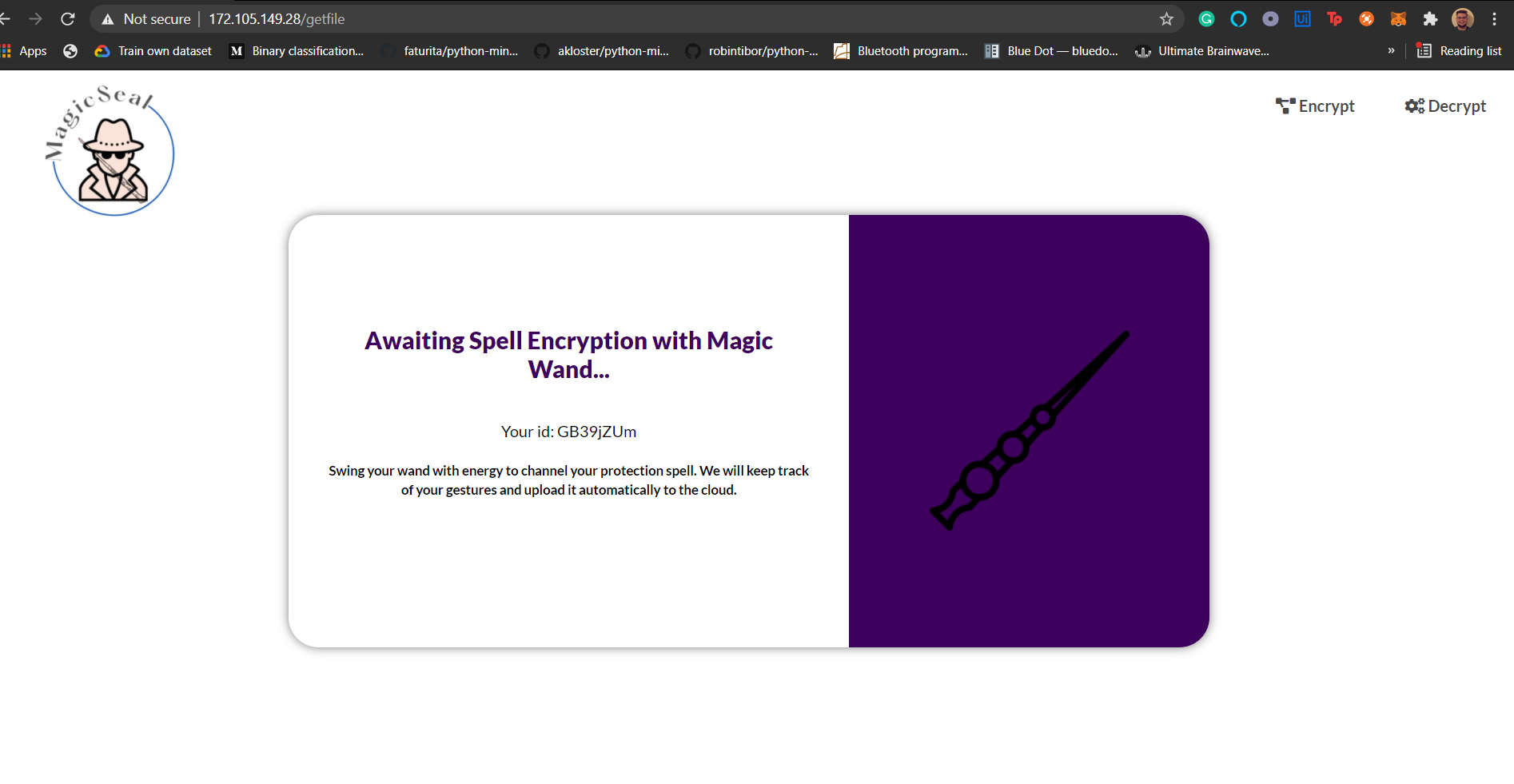
Task: Click the blue ring extension icon
Action: (1238, 19)
